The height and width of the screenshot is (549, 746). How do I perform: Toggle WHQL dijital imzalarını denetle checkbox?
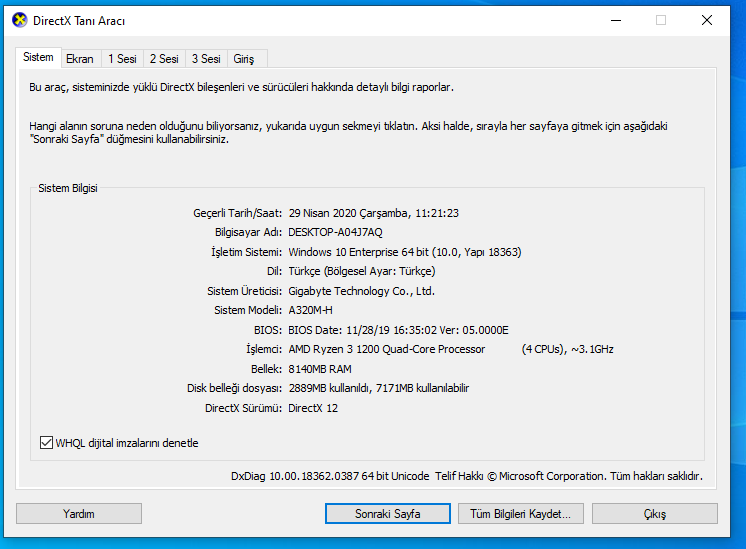(46, 443)
